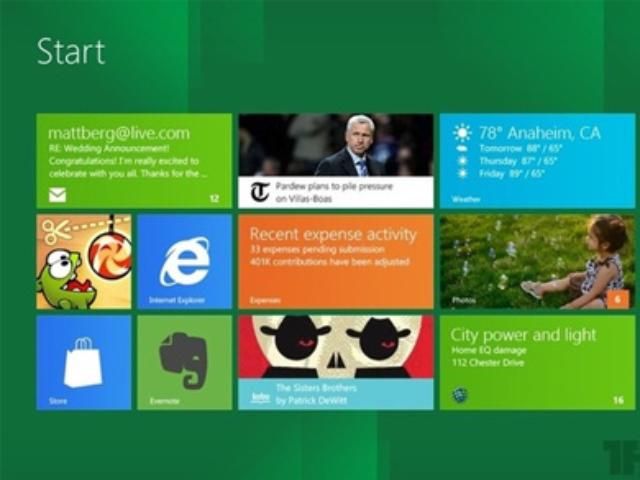The image size is (640, 480).
Task: Click the Photos badge count 6
Action: [618, 299]
